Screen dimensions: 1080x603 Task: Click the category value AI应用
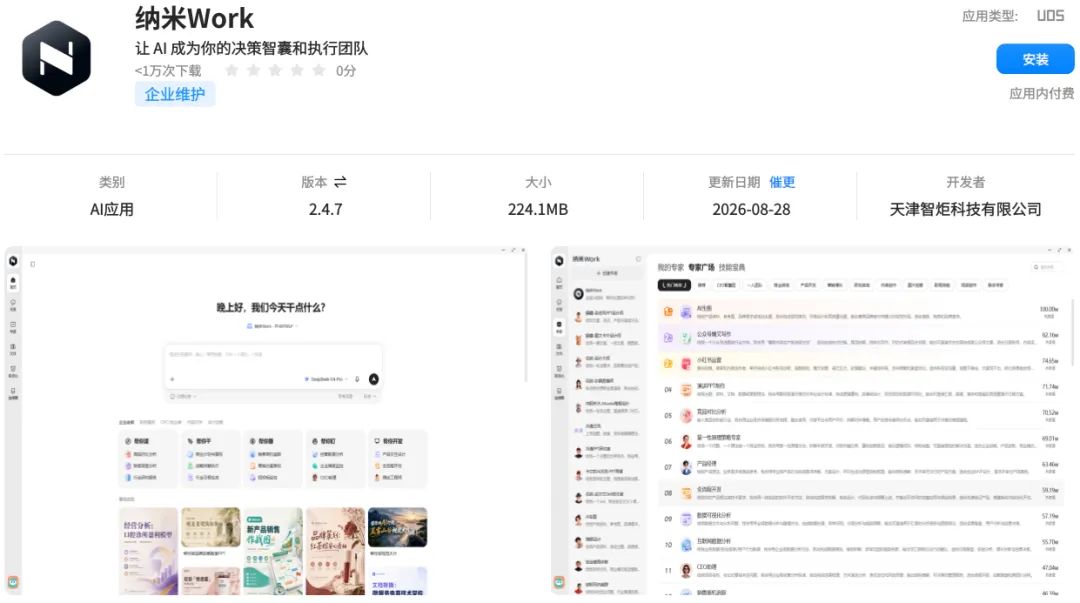pos(112,209)
